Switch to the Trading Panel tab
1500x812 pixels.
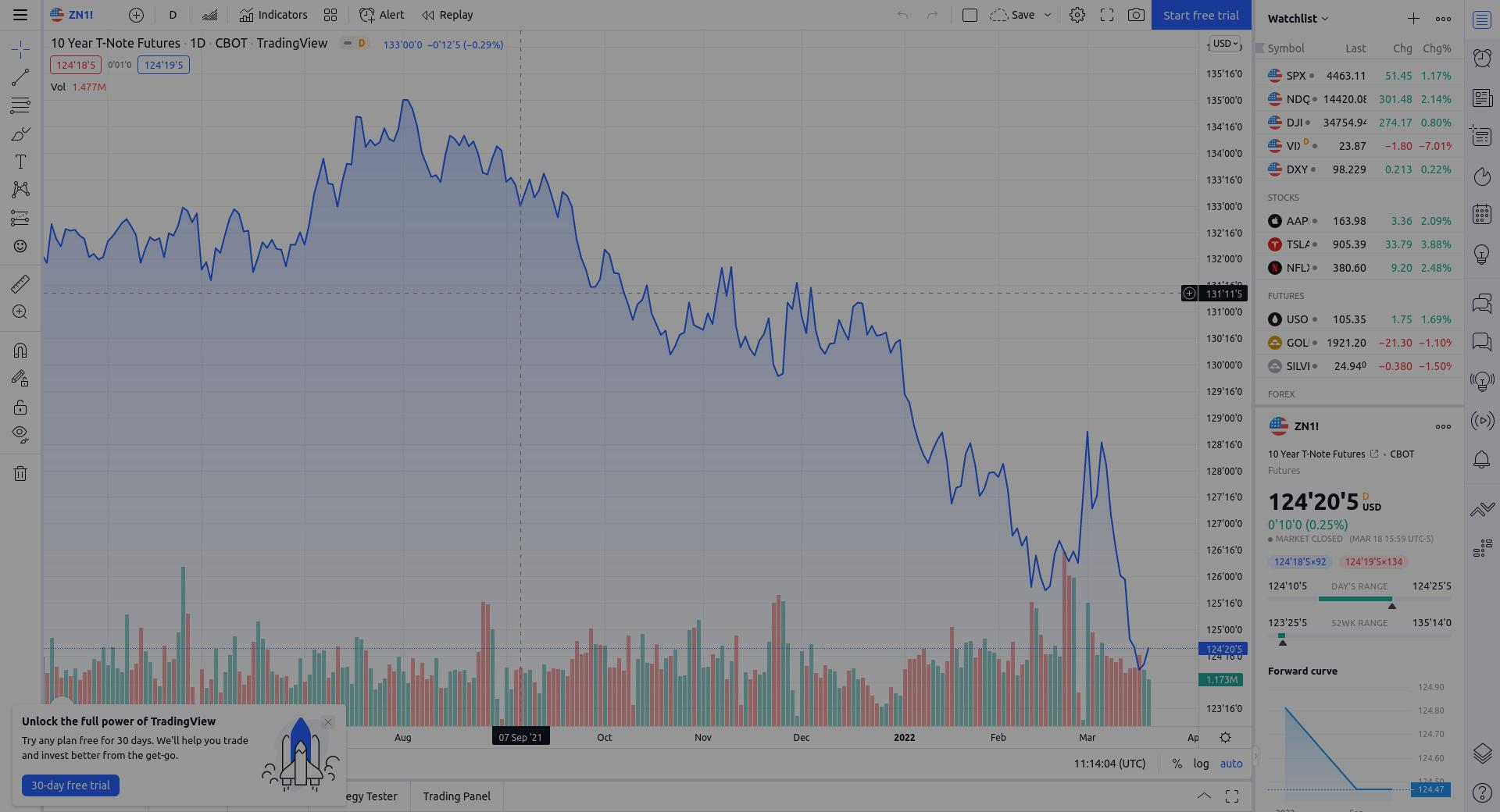pos(456,796)
